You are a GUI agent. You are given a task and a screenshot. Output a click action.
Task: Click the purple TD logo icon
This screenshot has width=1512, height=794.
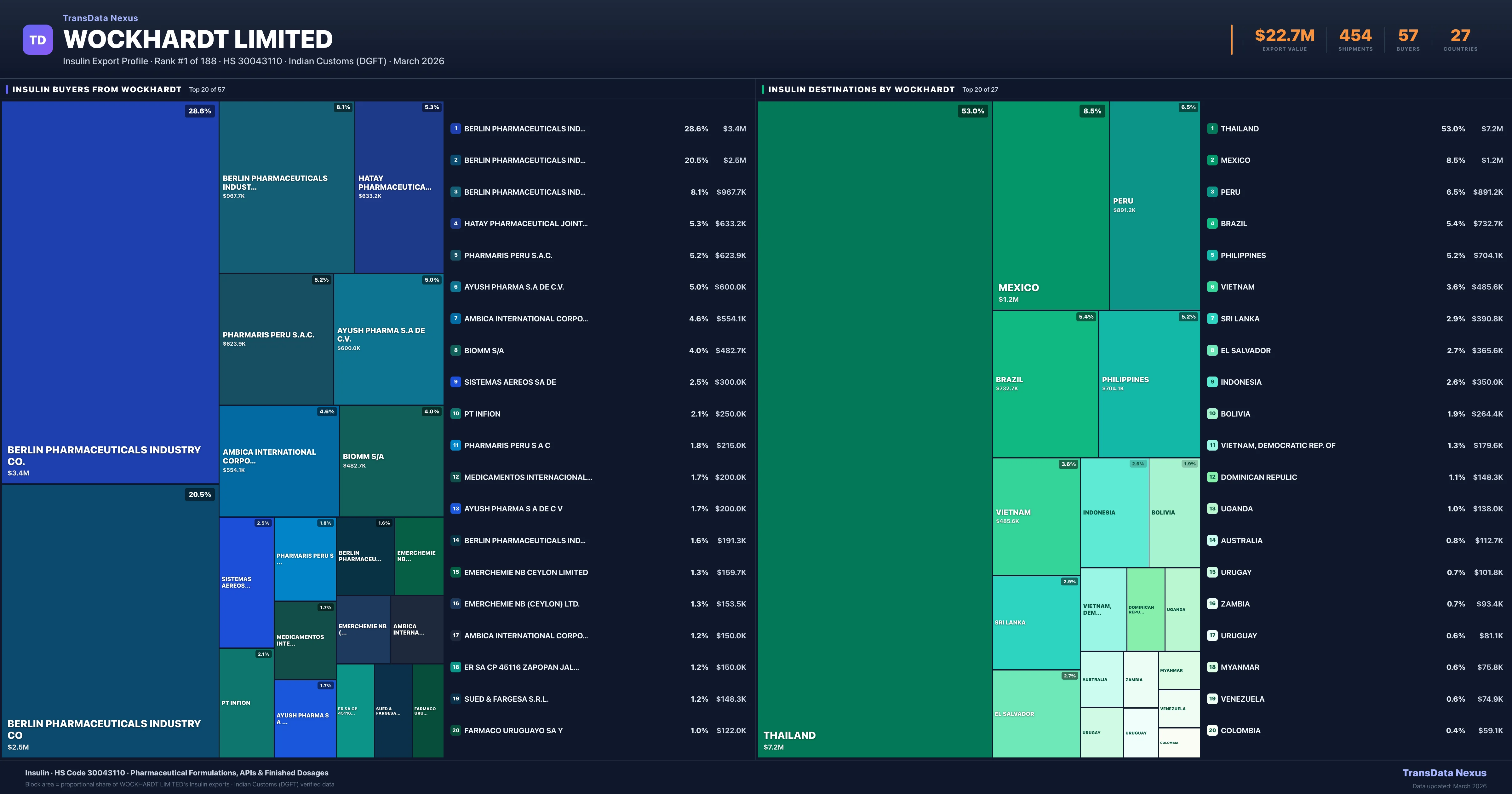[x=37, y=40]
